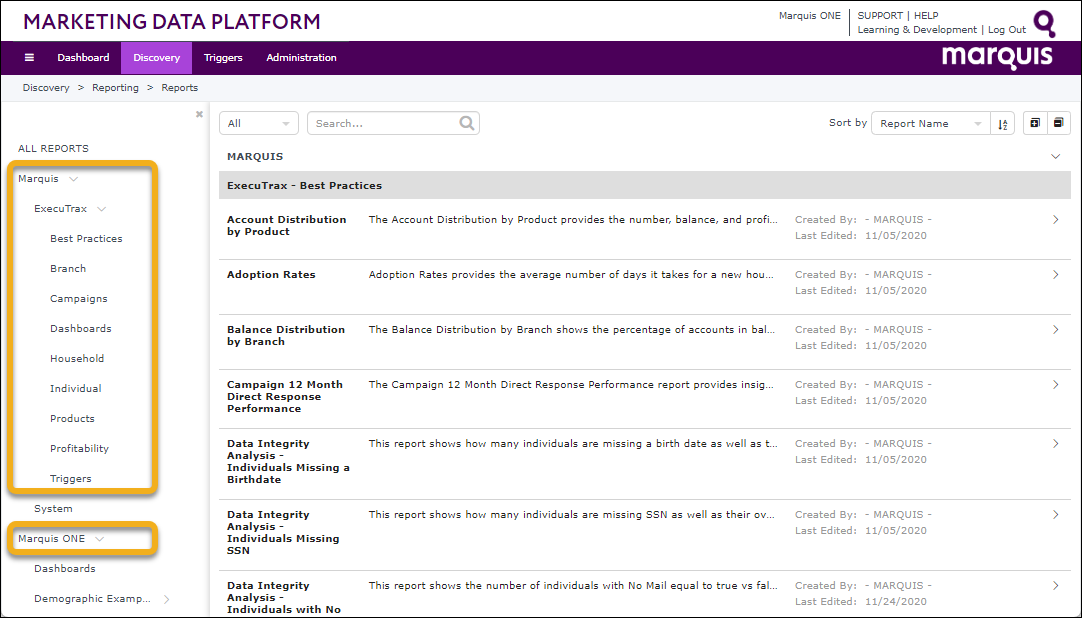Collapse the Marquis tree node chevron
The image size is (1082, 618).
(74, 179)
